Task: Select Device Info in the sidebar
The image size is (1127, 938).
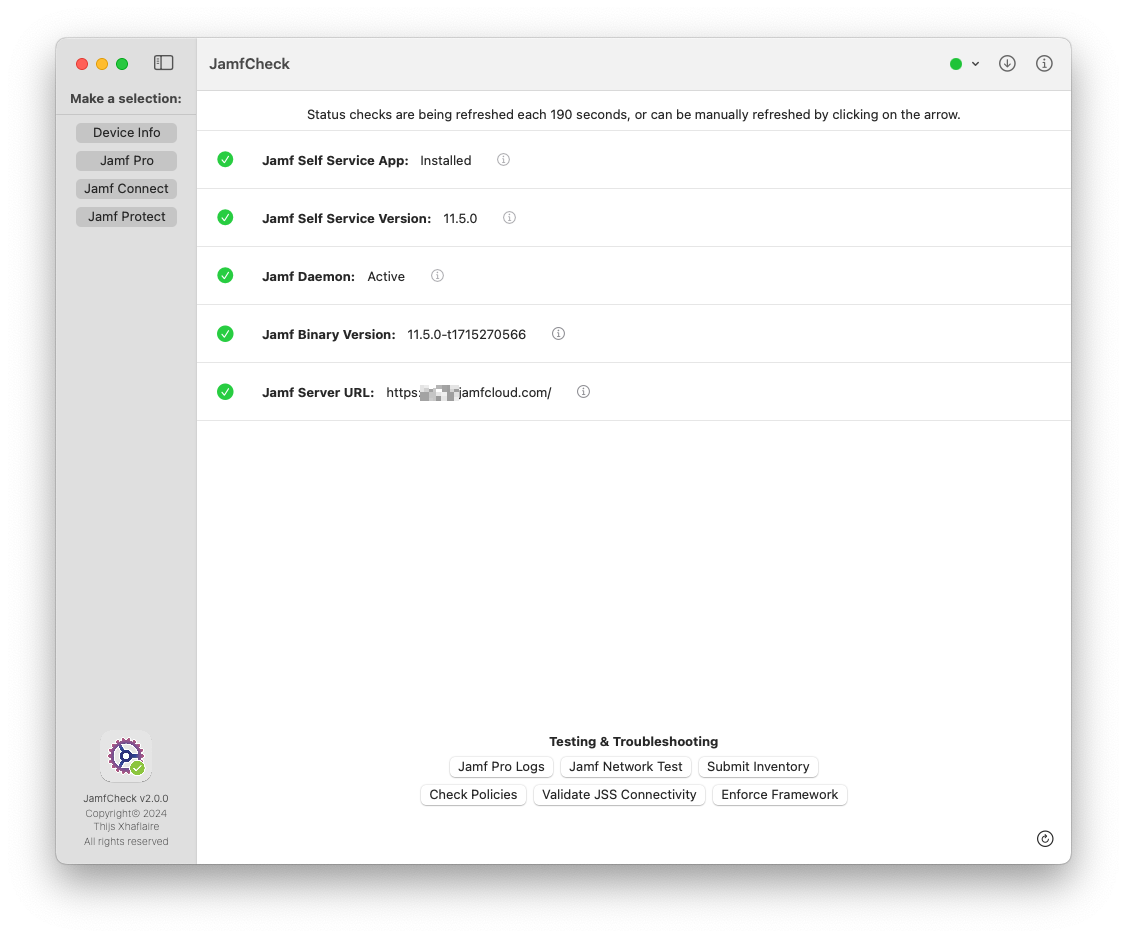Action: pos(126,132)
